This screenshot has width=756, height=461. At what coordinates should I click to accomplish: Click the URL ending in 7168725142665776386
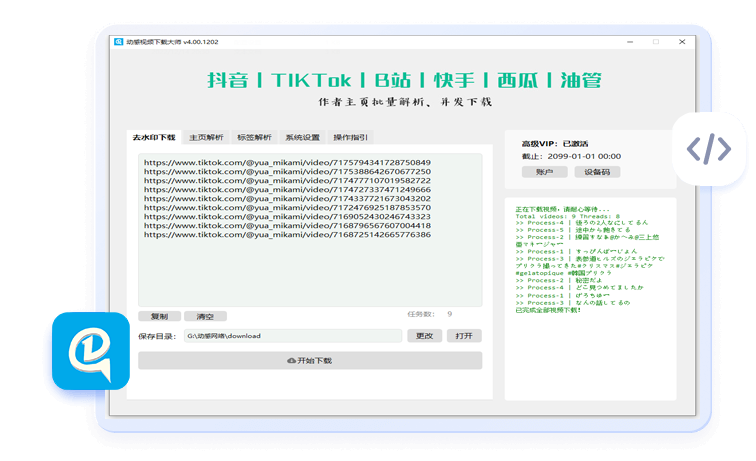(x=287, y=234)
